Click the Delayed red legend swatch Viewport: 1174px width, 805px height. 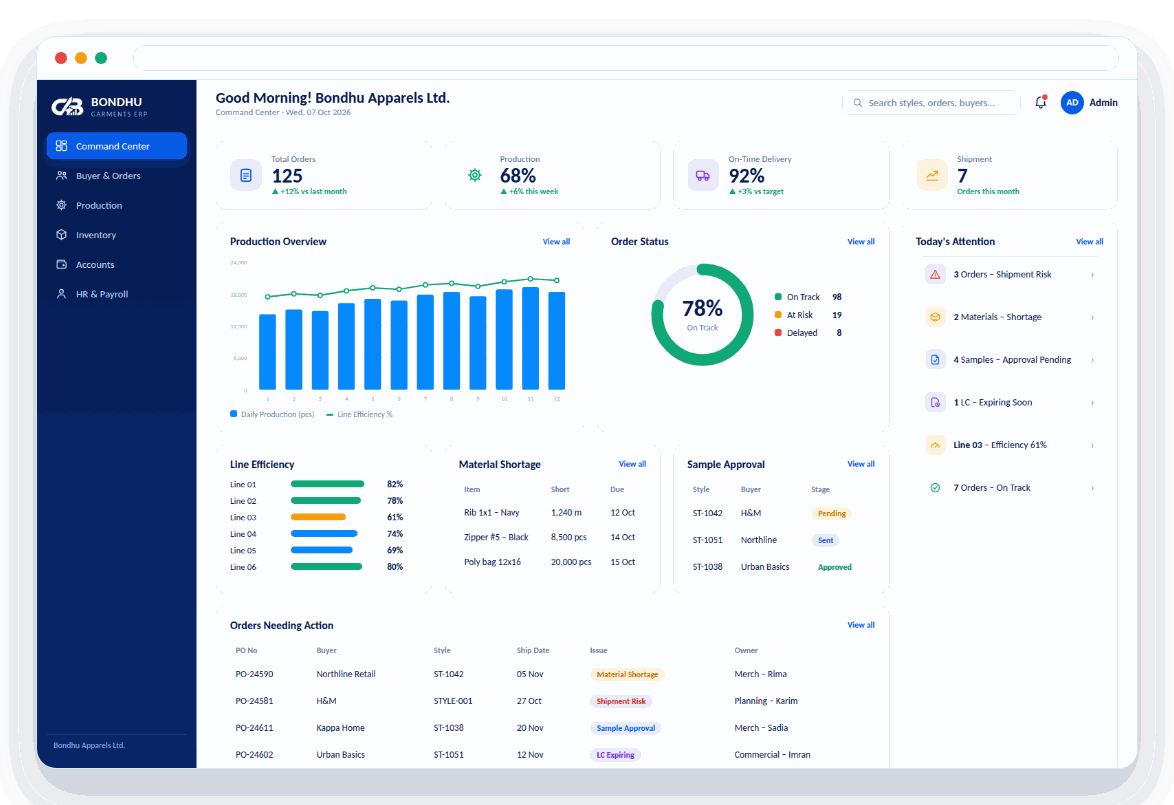coord(778,332)
